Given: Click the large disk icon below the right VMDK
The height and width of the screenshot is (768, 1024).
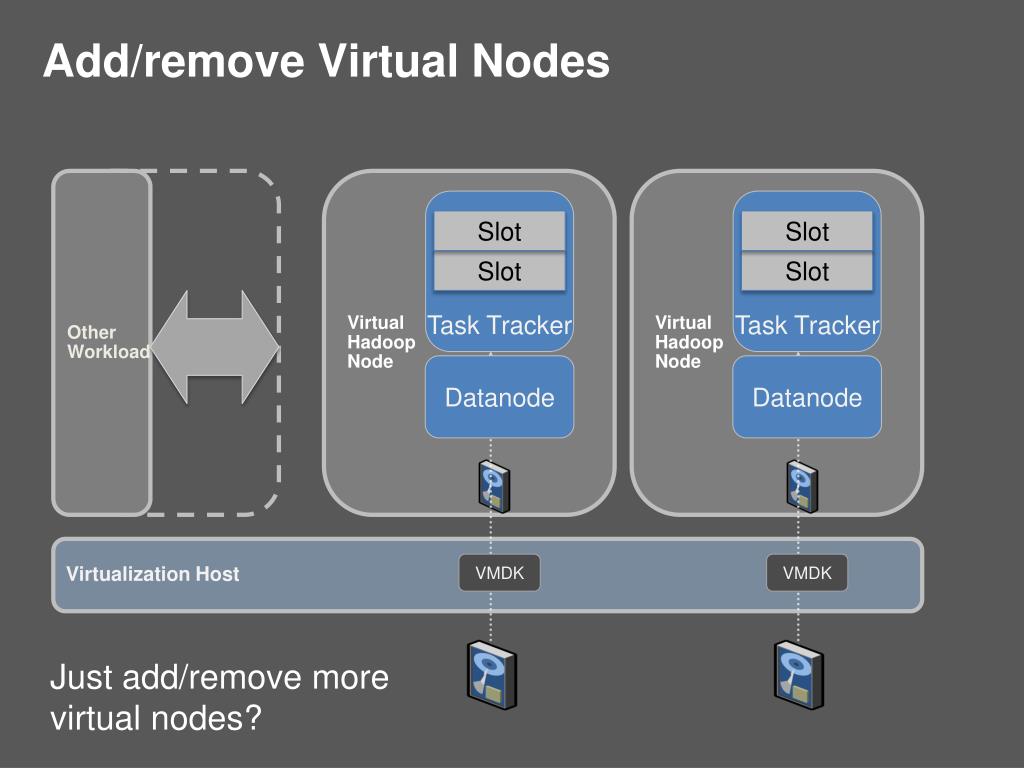Looking at the screenshot, I should coord(799,675).
